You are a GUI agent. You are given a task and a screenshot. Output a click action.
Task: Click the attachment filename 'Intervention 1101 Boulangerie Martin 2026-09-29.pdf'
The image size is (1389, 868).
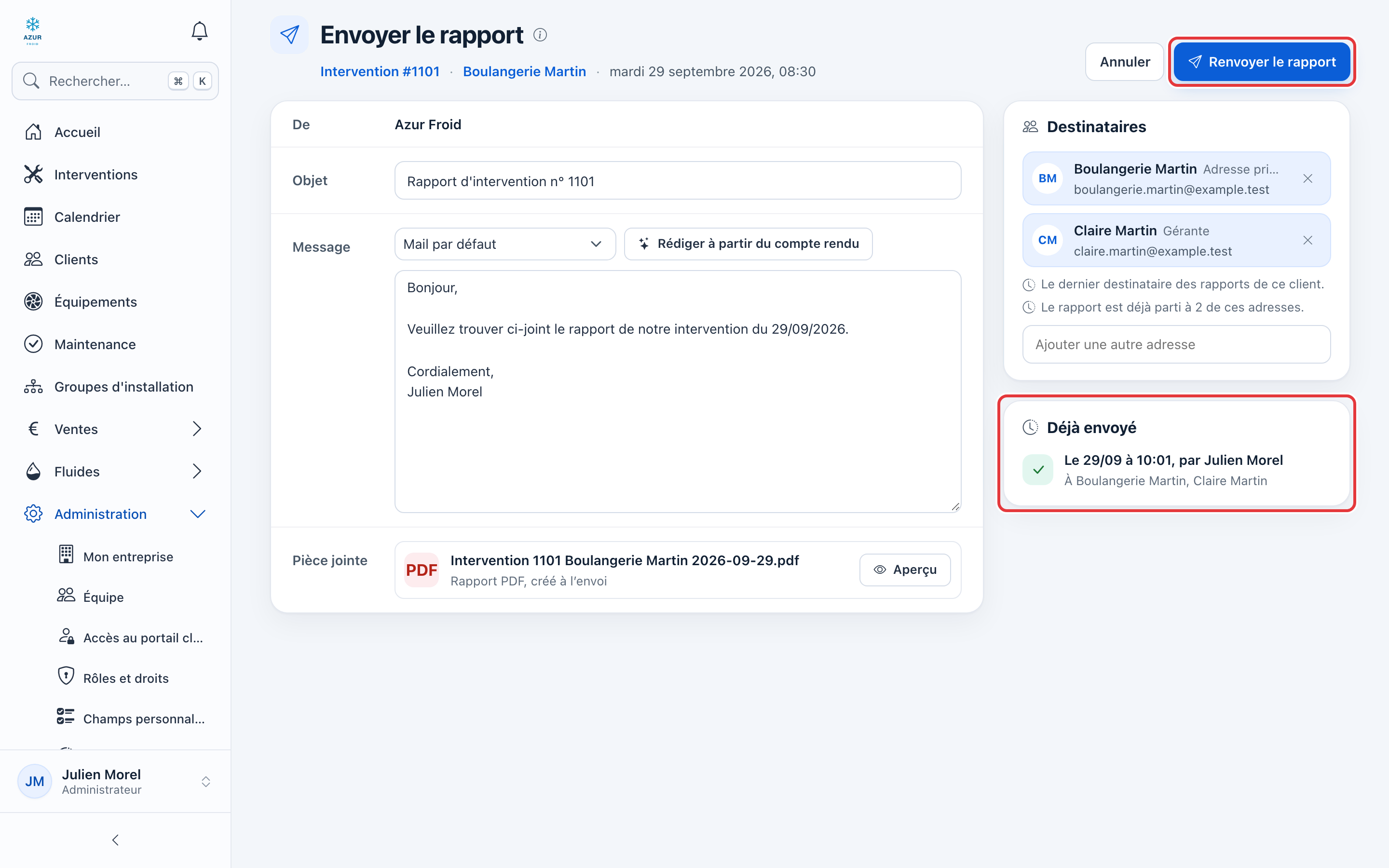point(625,560)
